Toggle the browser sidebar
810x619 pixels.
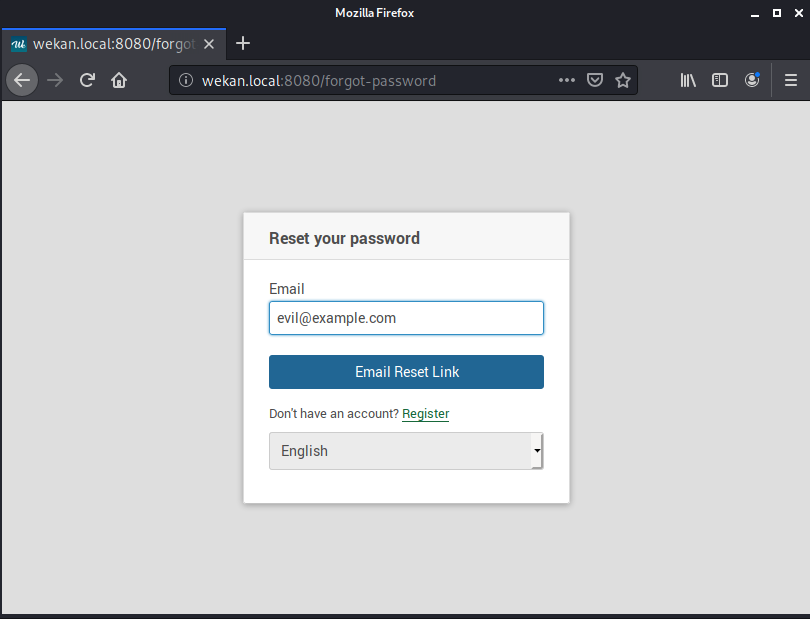tap(719, 80)
